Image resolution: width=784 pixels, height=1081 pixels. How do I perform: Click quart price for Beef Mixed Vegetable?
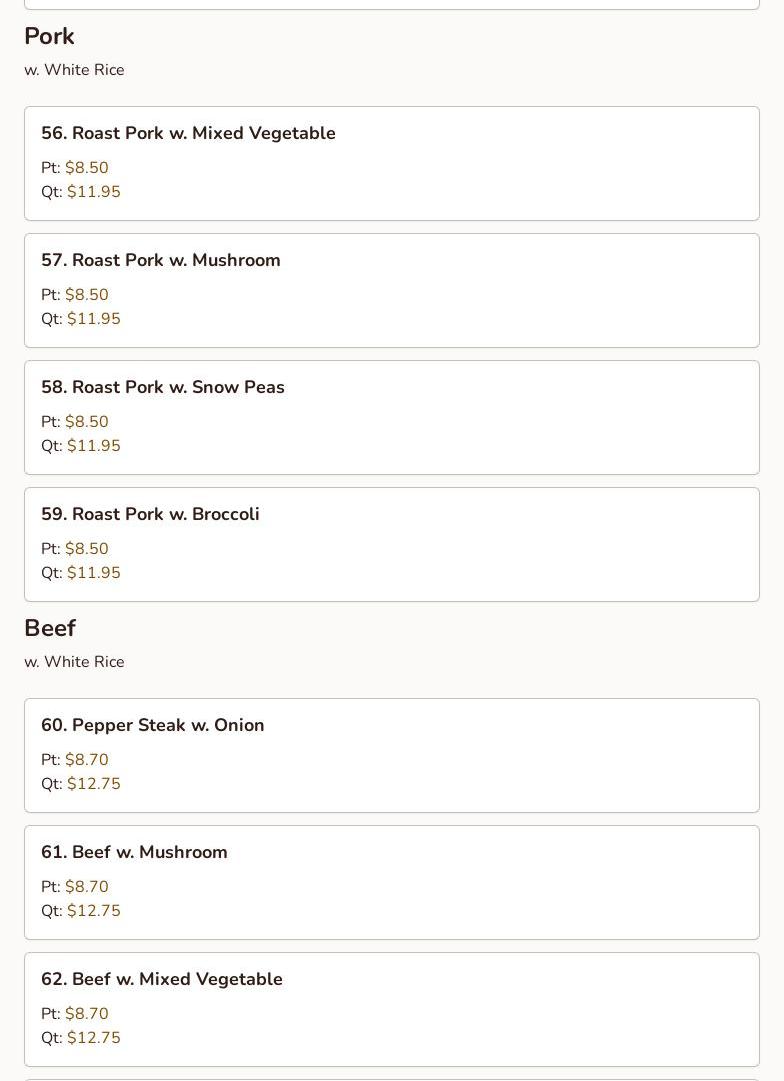tap(94, 1037)
